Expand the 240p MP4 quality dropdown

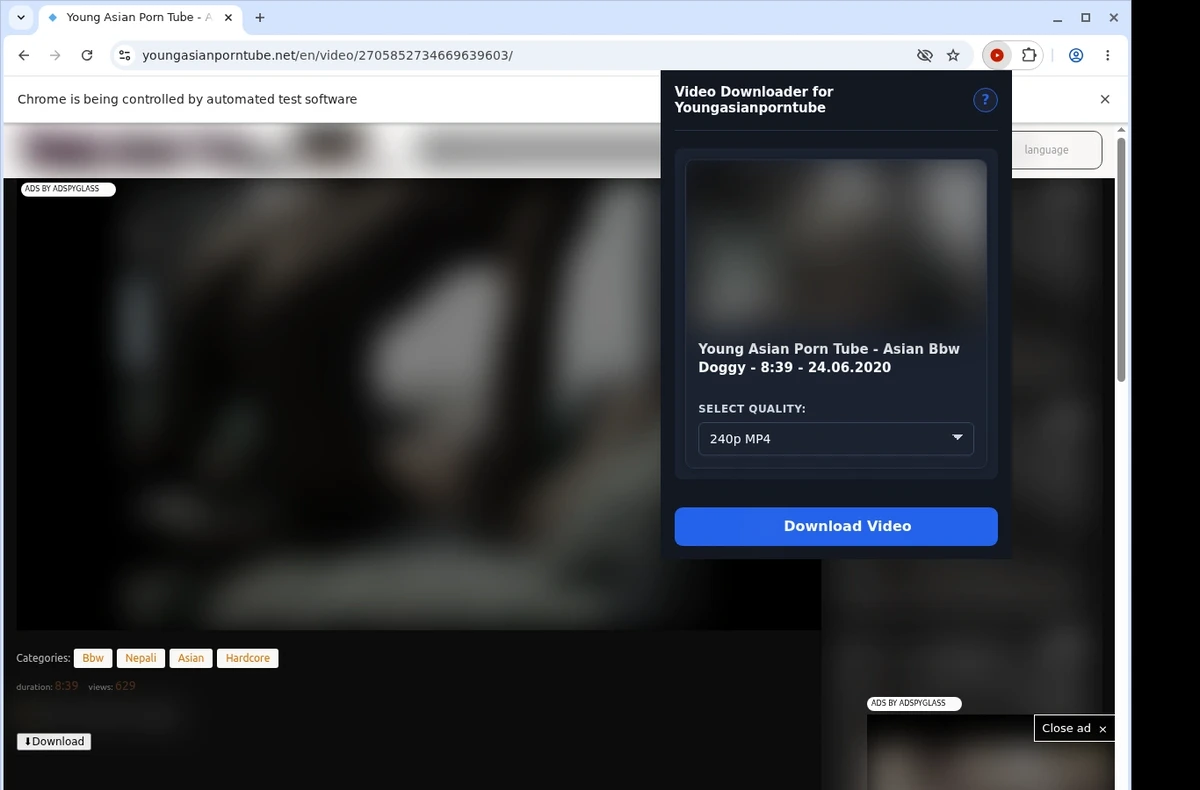tap(836, 439)
